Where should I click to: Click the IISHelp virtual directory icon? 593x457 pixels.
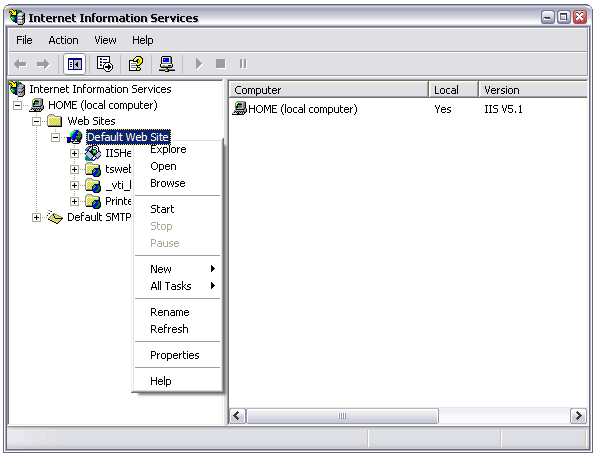93,153
